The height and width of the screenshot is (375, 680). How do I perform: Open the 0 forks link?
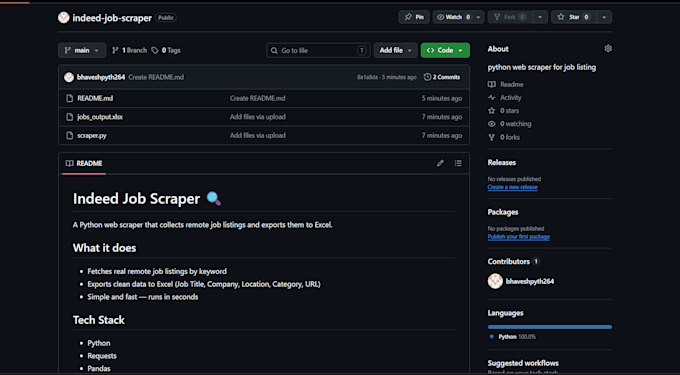pyautogui.click(x=504, y=137)
